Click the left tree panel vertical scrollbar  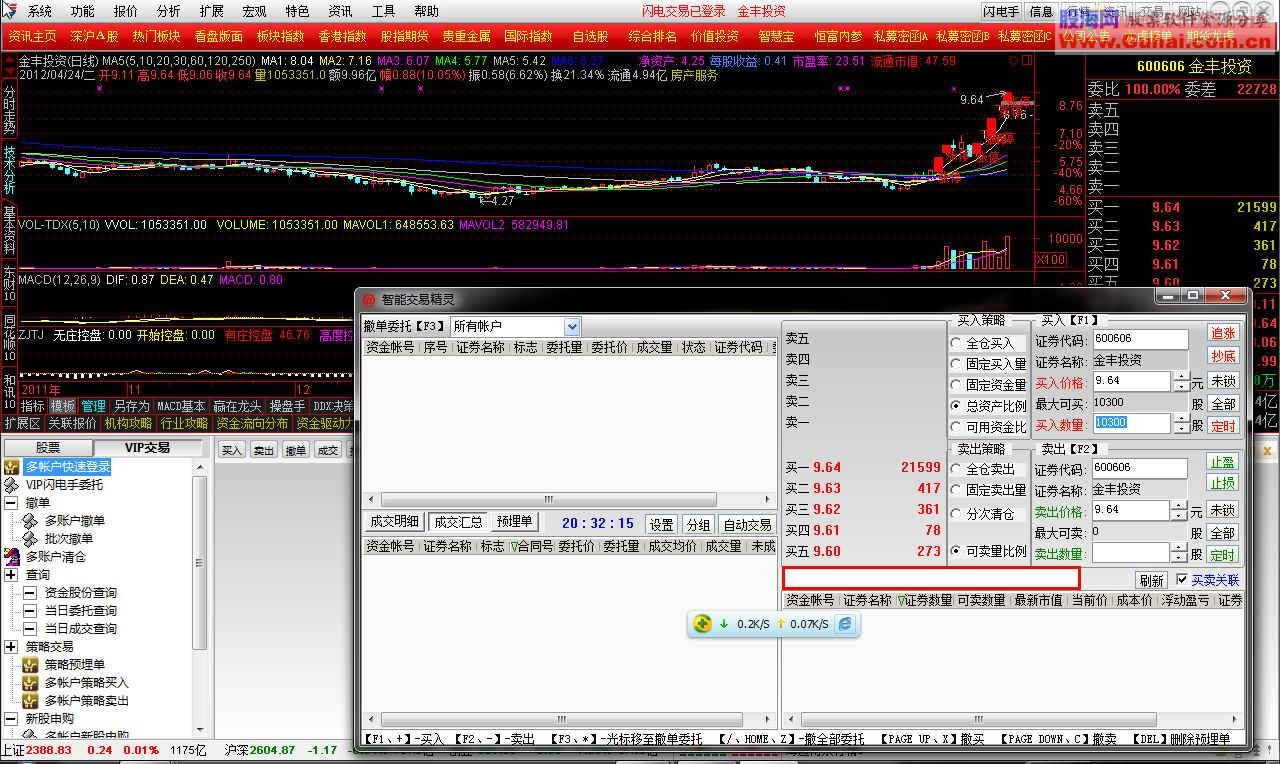point(200,600)
